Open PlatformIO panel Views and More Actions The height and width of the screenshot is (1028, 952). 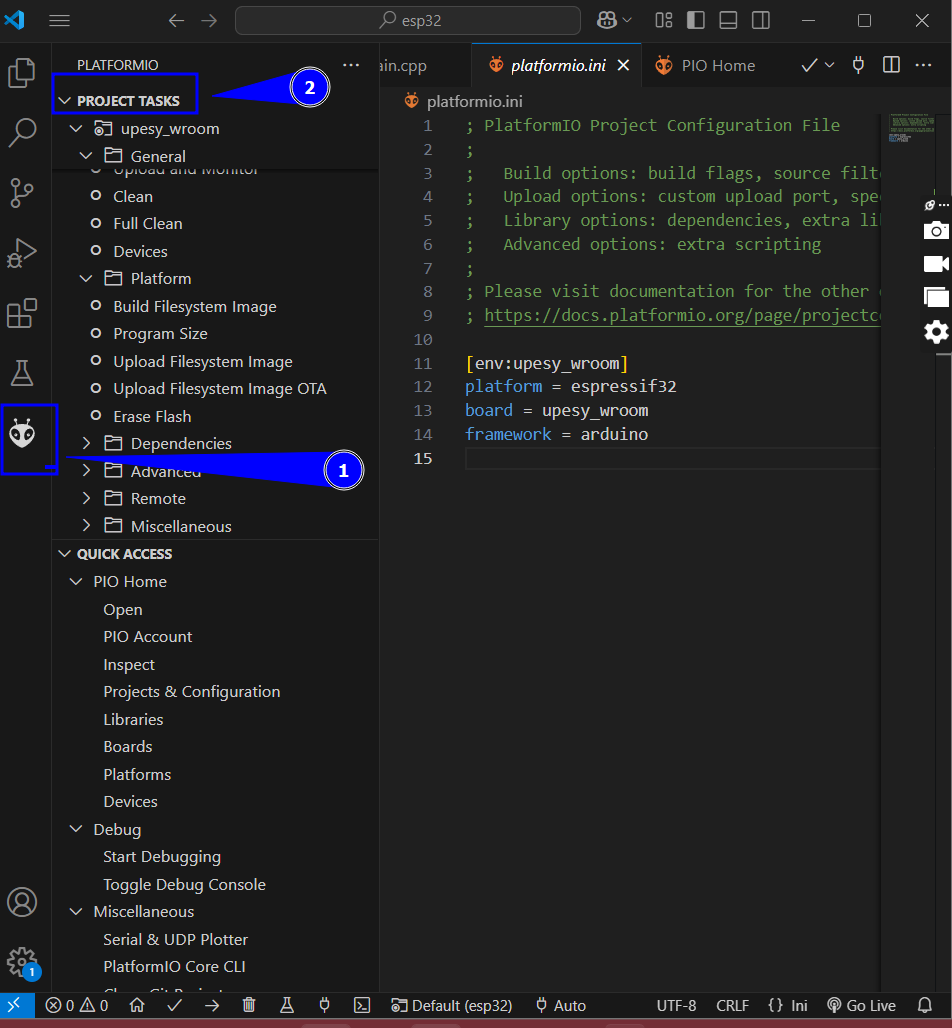coord(351,65)
